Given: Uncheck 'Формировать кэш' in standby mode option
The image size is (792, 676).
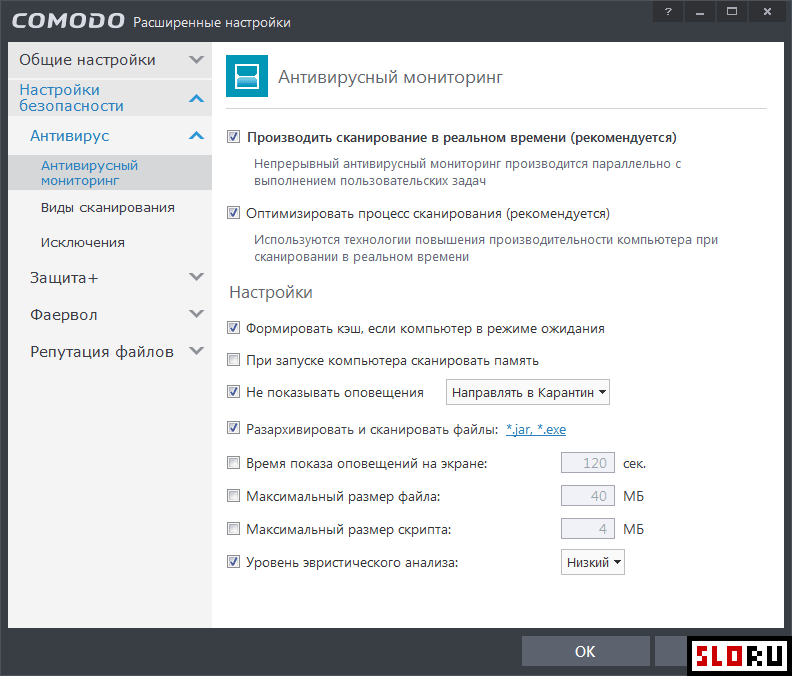Looking at the screenshot, I should (233, 328).
